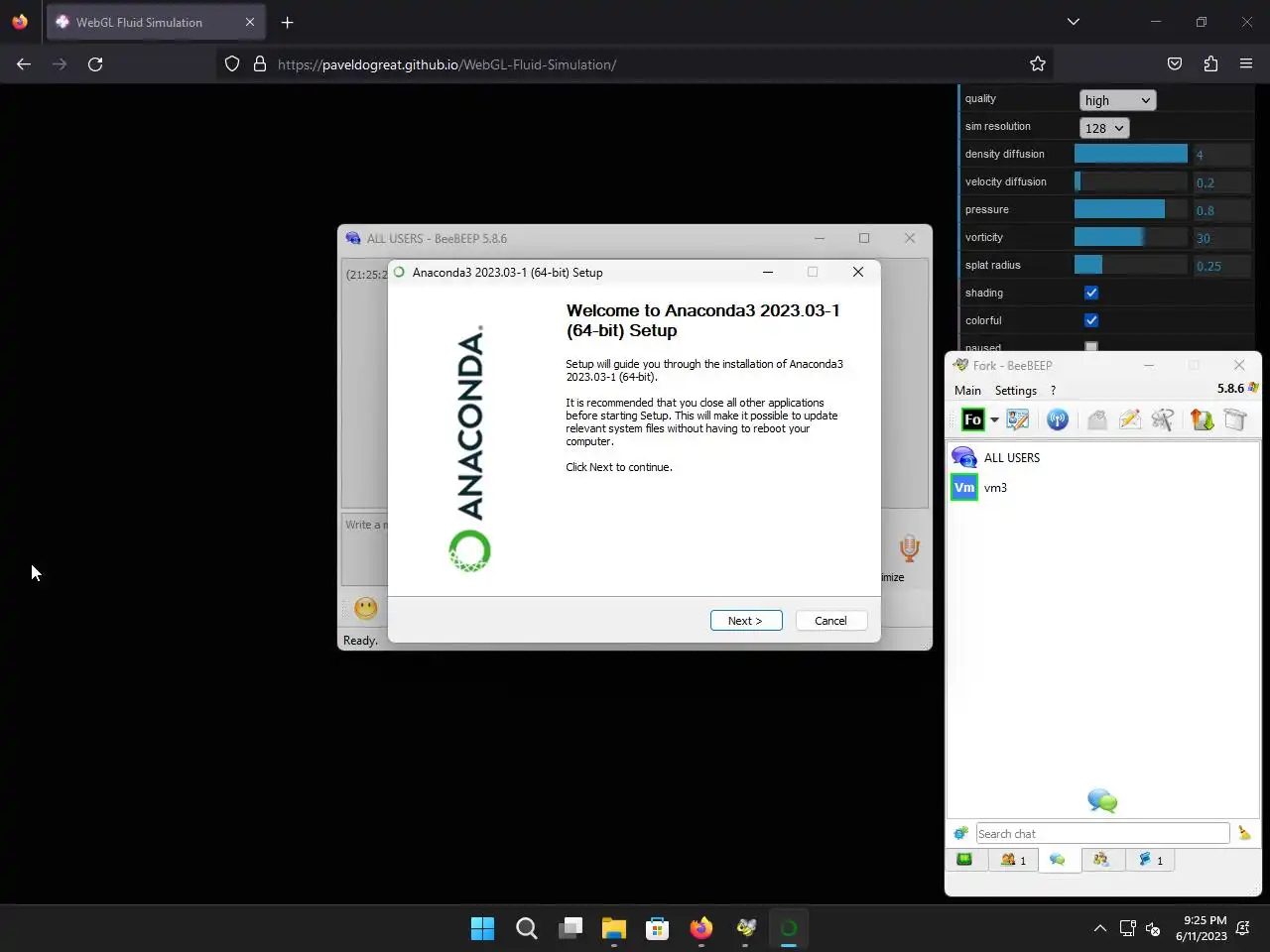Click the padlock site info icon
Viewport: 1270px width, 952px height.
(x=260, y=64)
